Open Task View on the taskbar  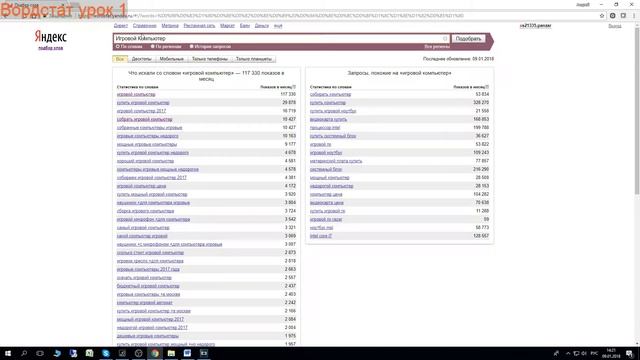click(x=40, y=353)
